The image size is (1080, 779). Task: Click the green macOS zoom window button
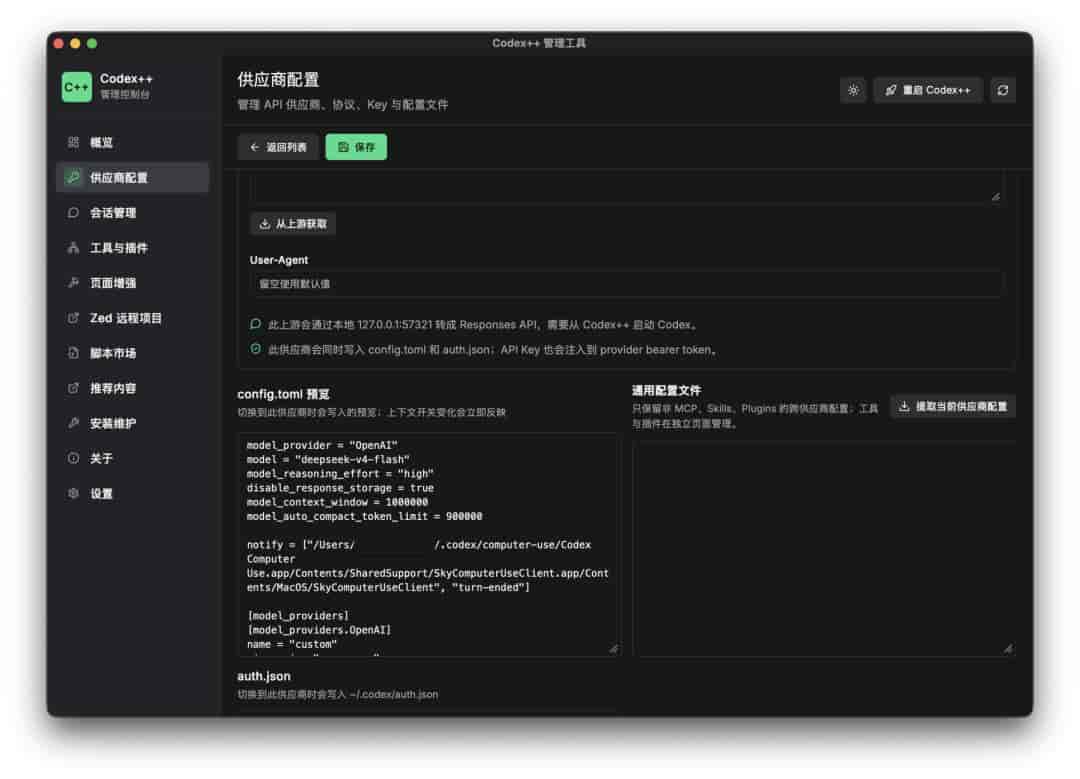click(92, 43)
